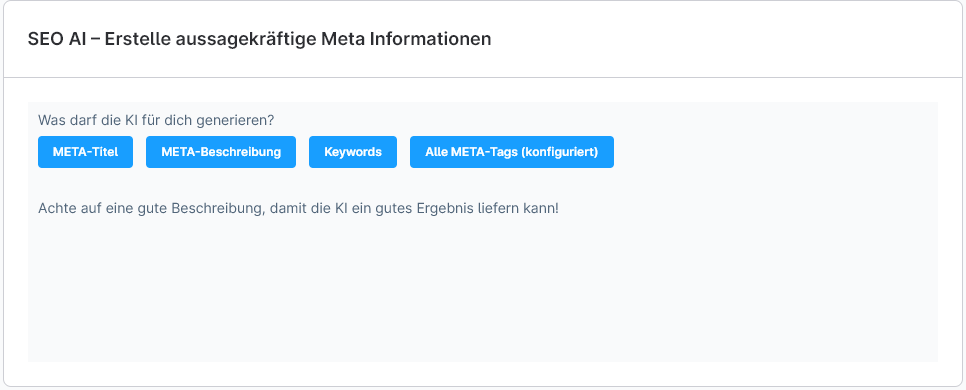Click the empty gray area below the hint

pos(482,290)
